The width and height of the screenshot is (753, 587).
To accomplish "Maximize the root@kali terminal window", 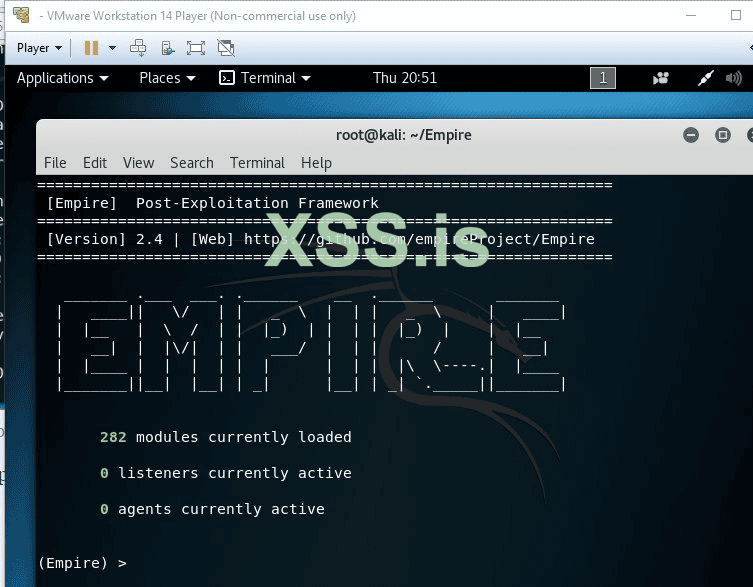I will tap(723, 135).
